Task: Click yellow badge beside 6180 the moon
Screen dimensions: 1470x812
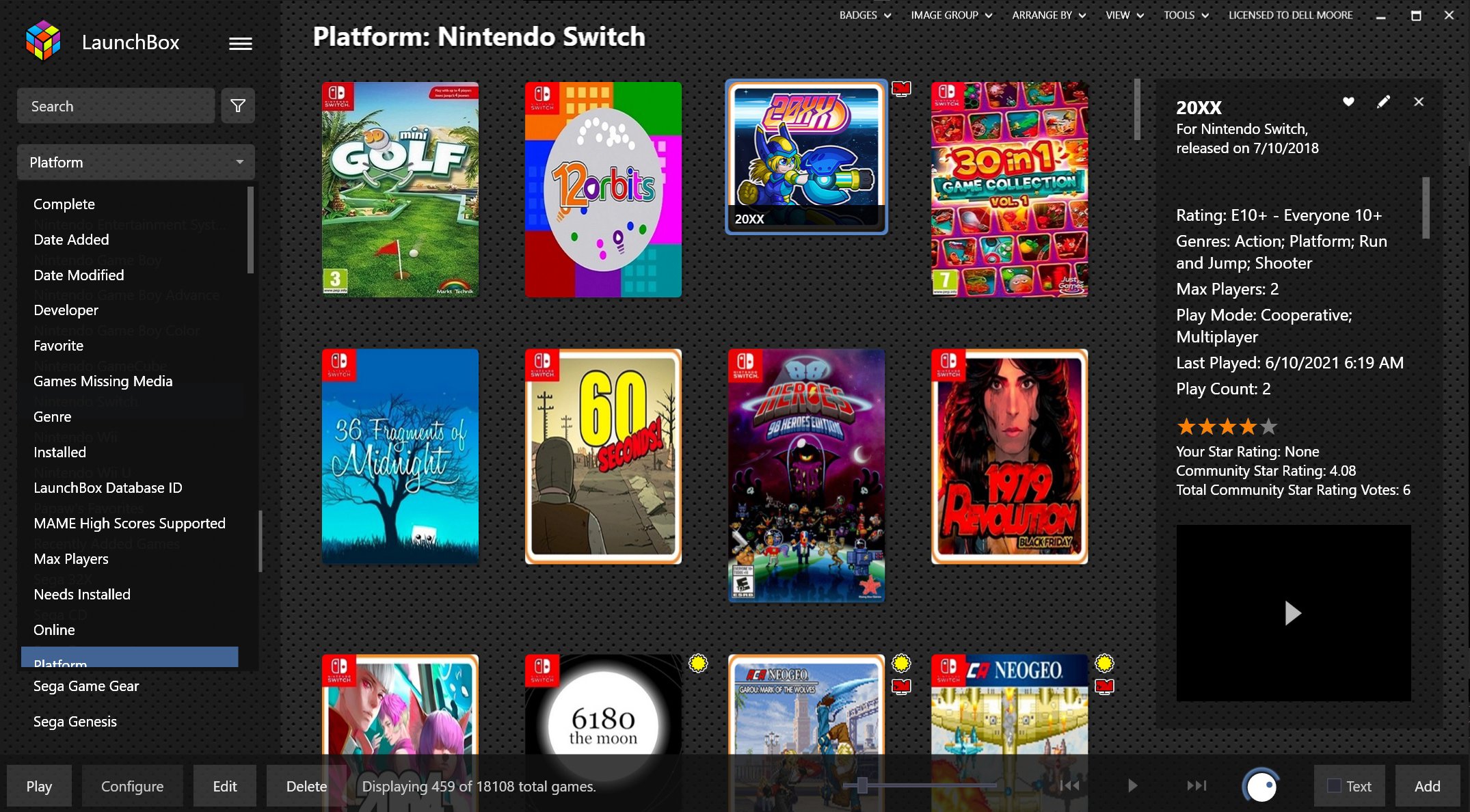Action: coord(697,663)
